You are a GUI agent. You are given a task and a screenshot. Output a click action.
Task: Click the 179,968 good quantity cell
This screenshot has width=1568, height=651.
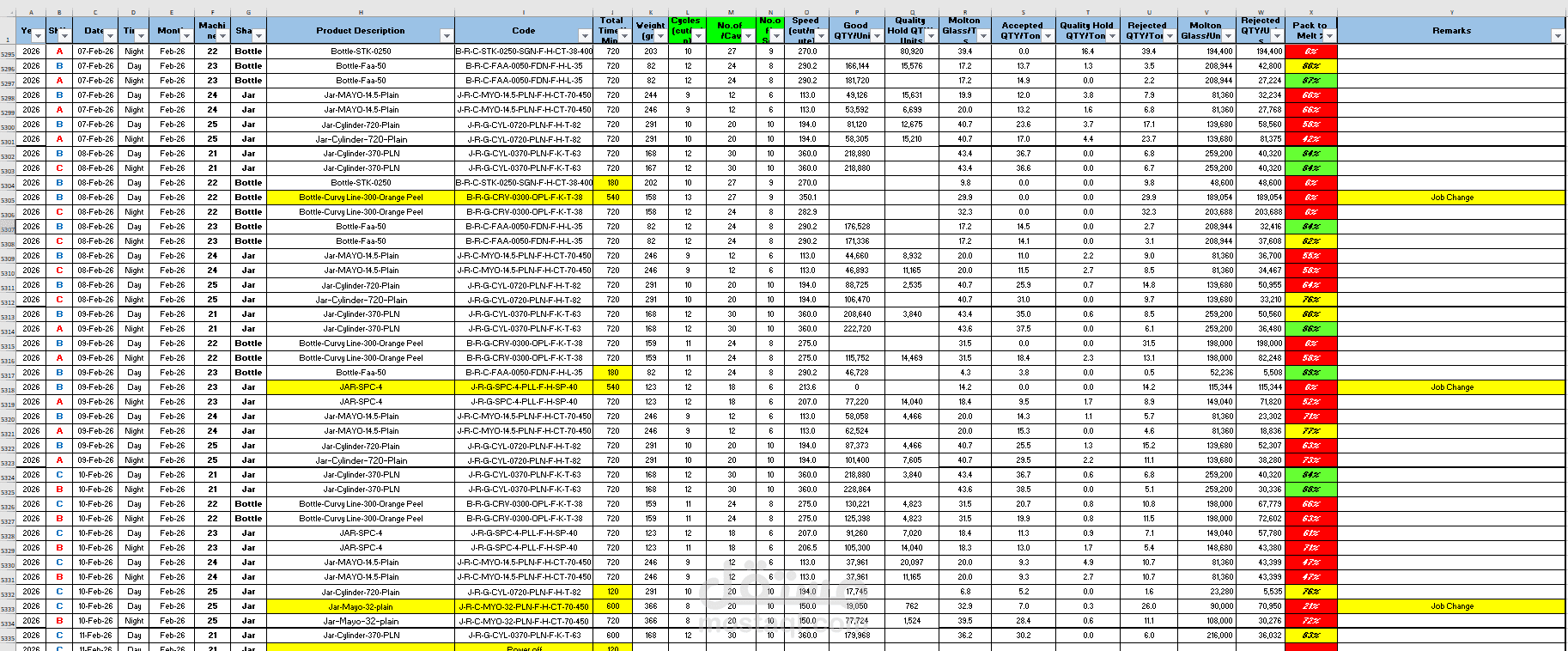(856, 636)
